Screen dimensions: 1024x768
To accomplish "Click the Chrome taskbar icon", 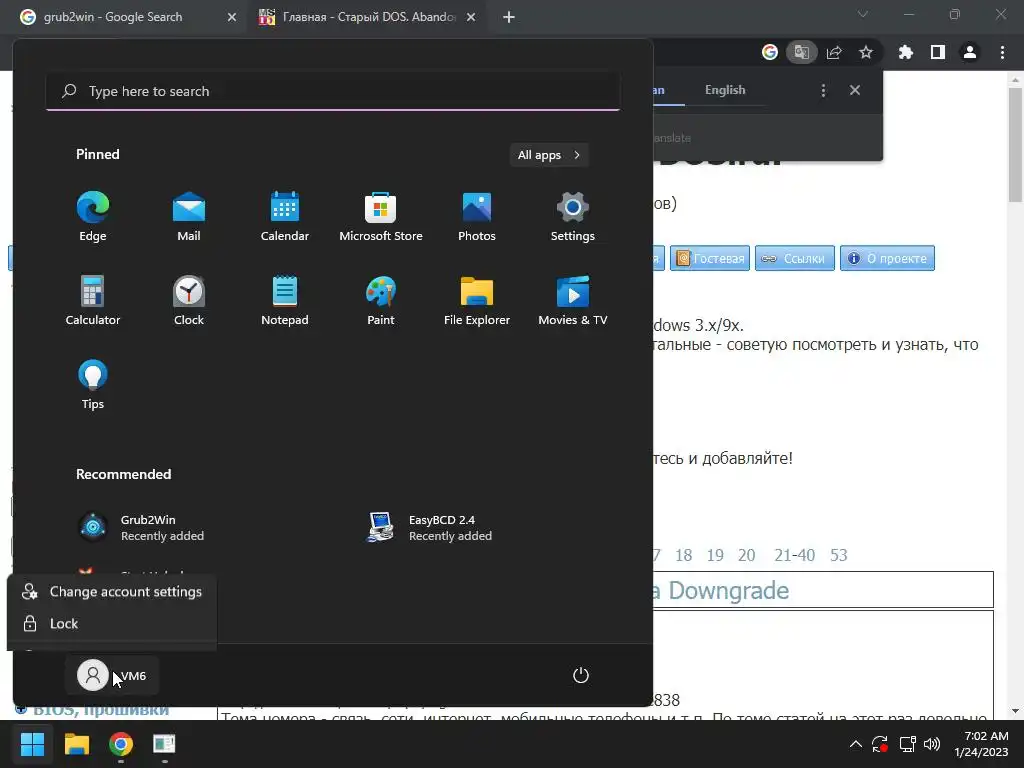I will [121, 744].
